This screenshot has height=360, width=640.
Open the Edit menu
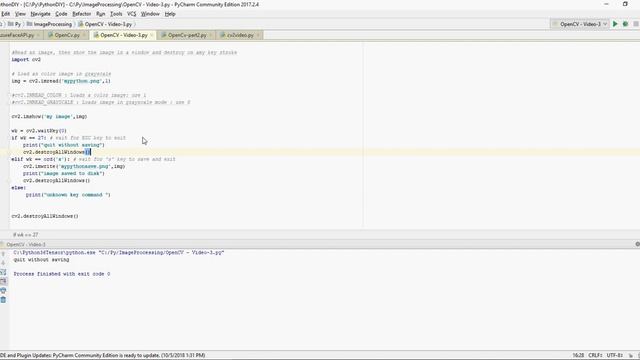(5, 14)
